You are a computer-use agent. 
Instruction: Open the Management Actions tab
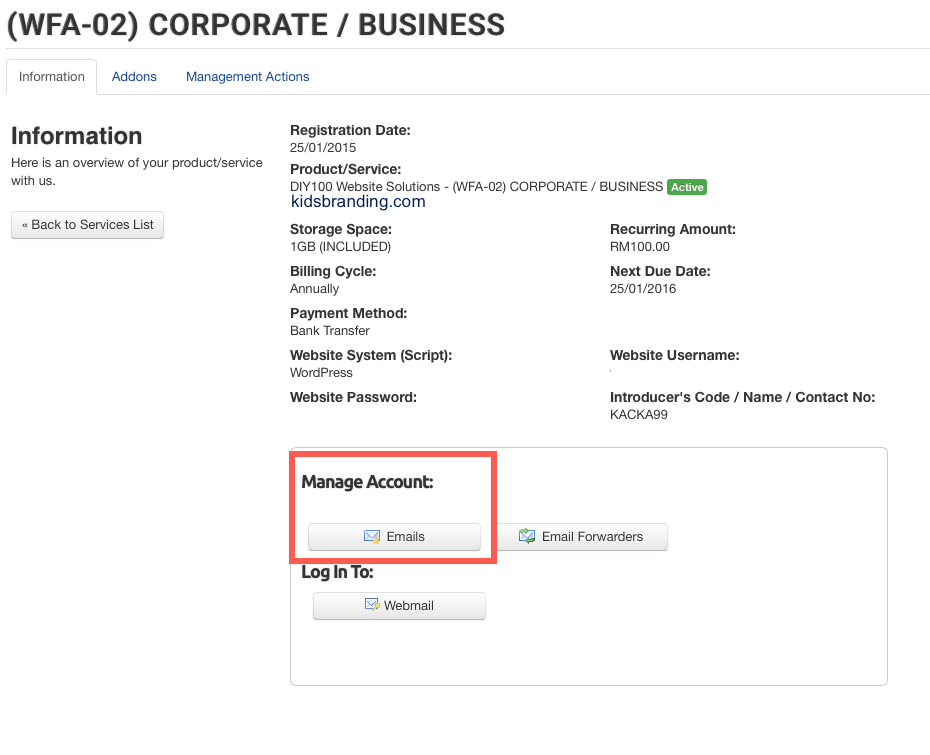pos(247,77)
